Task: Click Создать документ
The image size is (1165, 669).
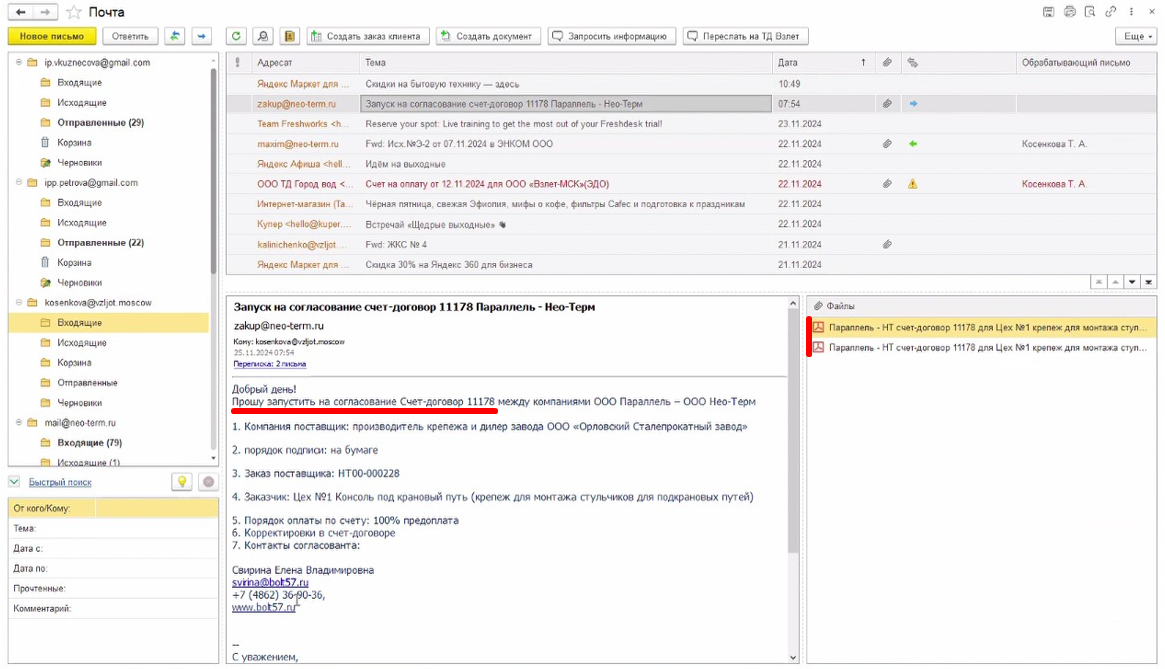Action: 487,36
